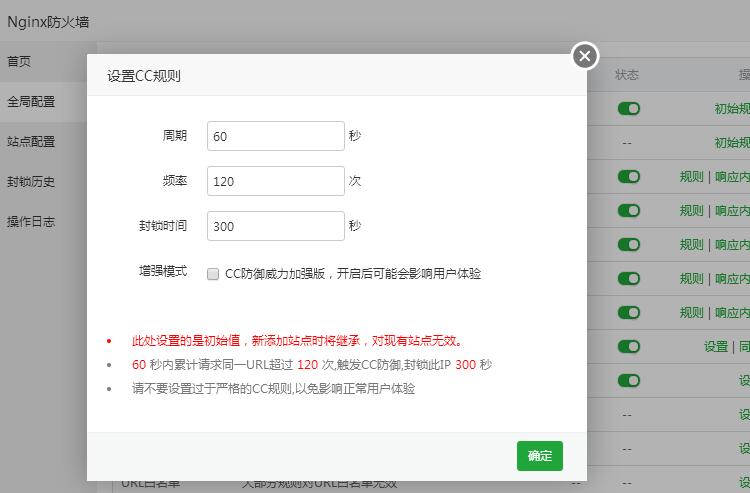
Task: Click the note 请不要设置过于严格的CC规则
Action: [x=273, y=388]
